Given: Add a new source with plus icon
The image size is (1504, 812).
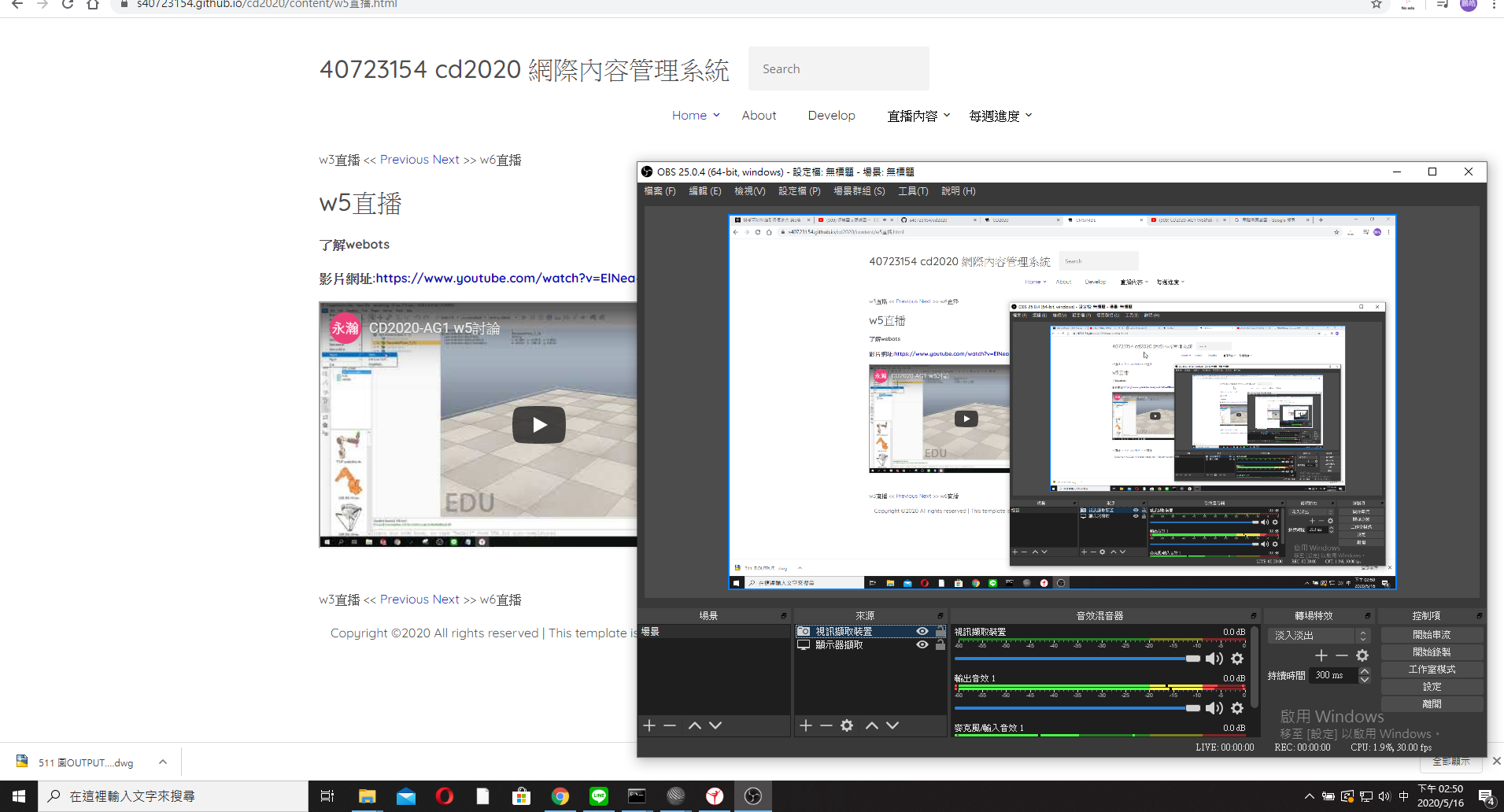Looking at the screenshot, I should 805,725.
